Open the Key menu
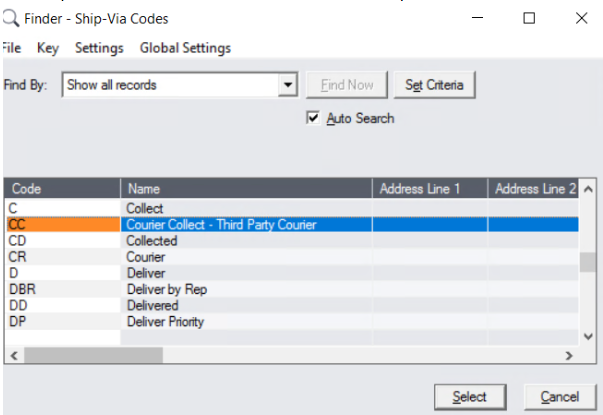 click(x=48, y=48)
